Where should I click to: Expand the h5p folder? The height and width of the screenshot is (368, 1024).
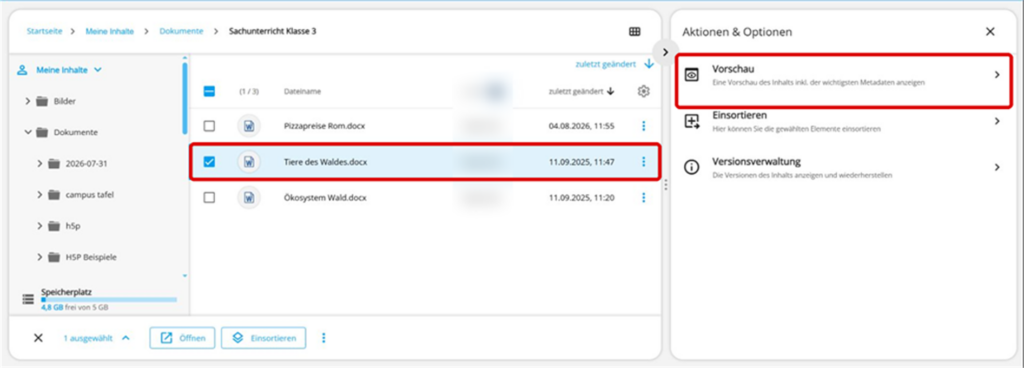coord(40,226)
